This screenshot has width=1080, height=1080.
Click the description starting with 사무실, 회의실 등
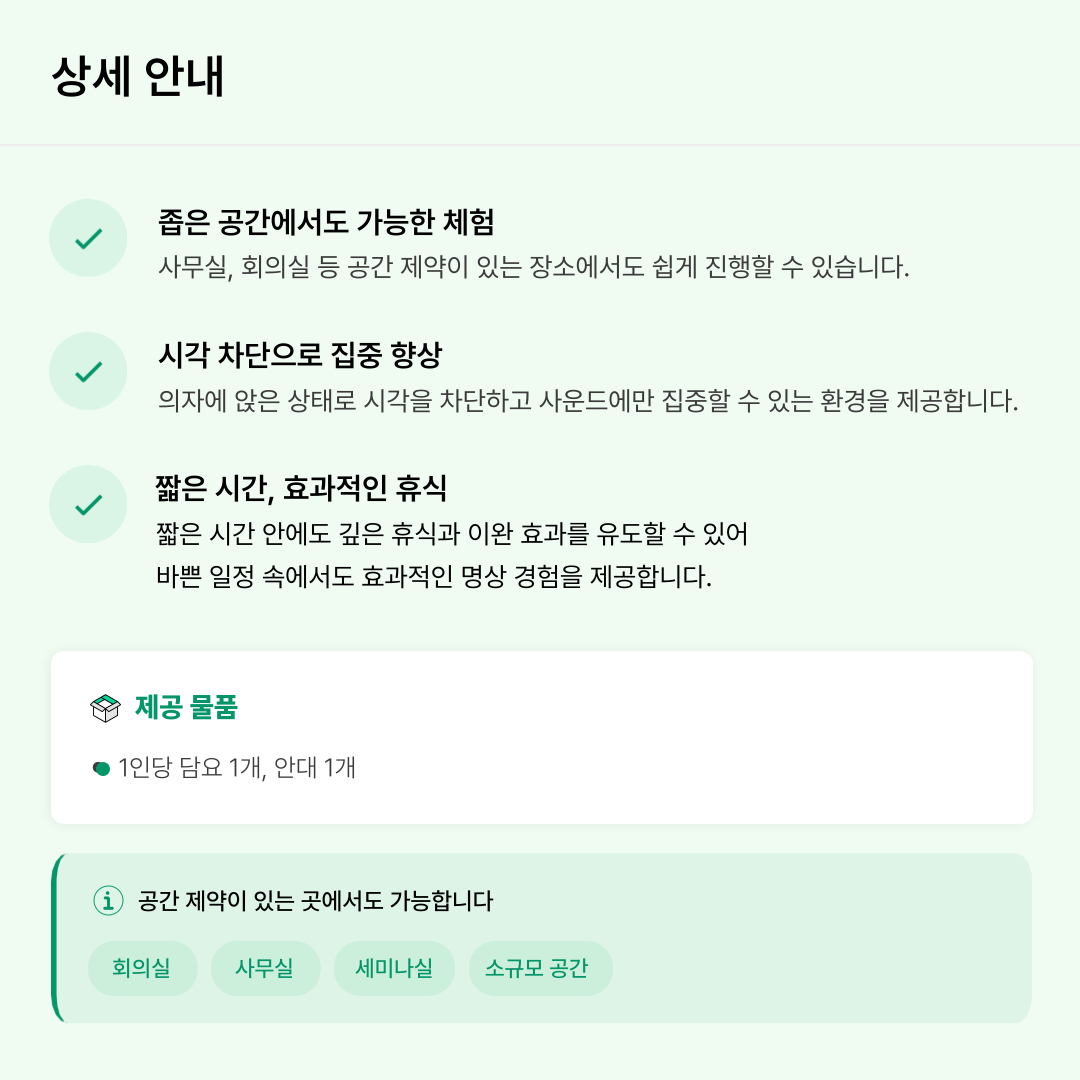click(x=534, y=267)
